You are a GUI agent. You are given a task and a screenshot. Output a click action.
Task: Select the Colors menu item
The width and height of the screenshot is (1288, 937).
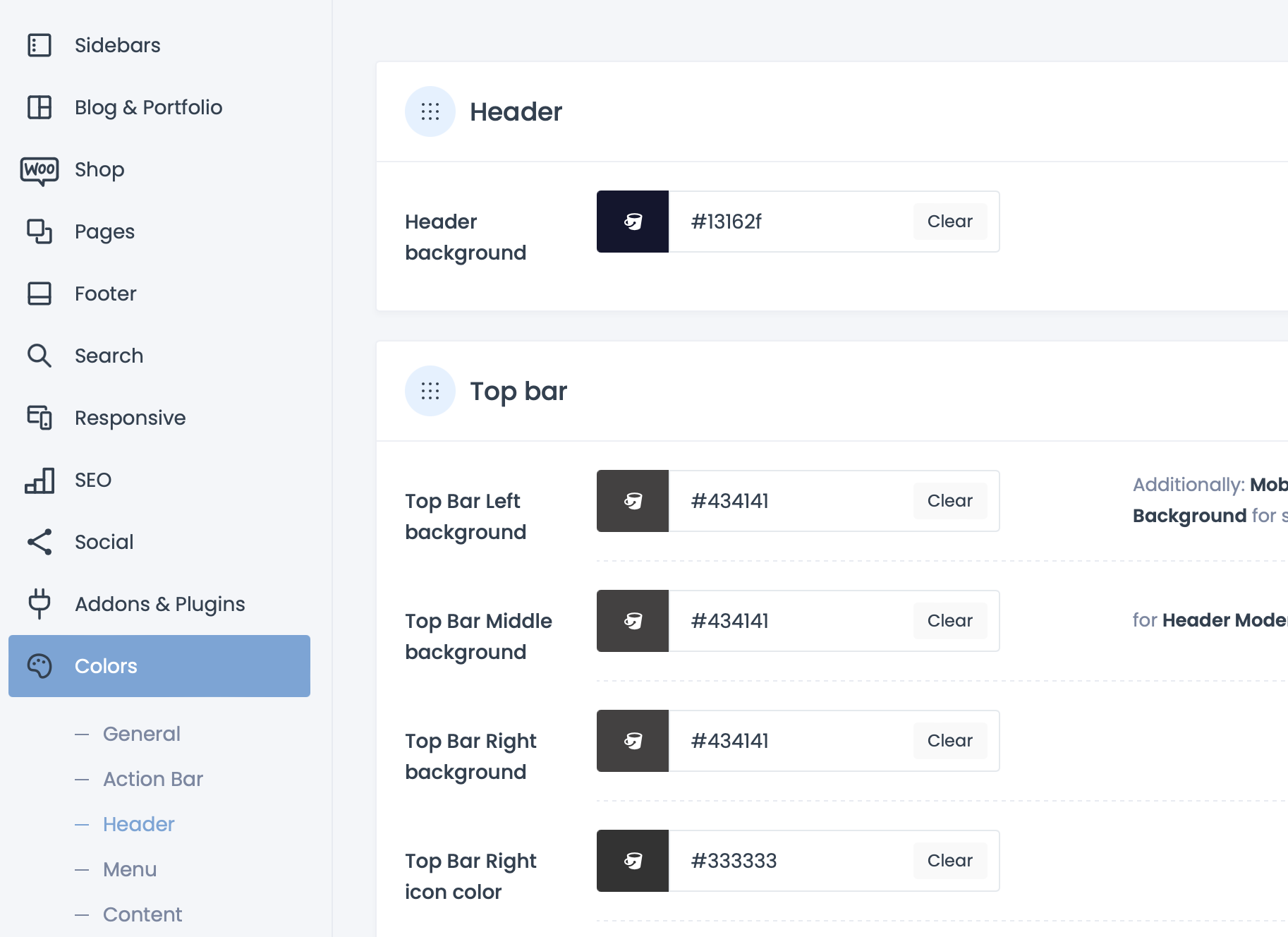[159, 666]
